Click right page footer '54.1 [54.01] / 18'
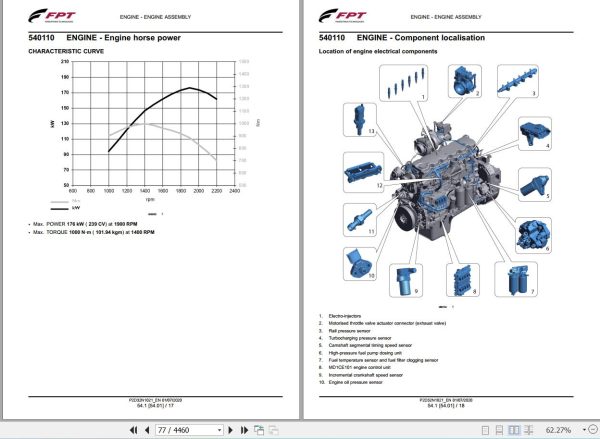 click(x=446, y=405)
